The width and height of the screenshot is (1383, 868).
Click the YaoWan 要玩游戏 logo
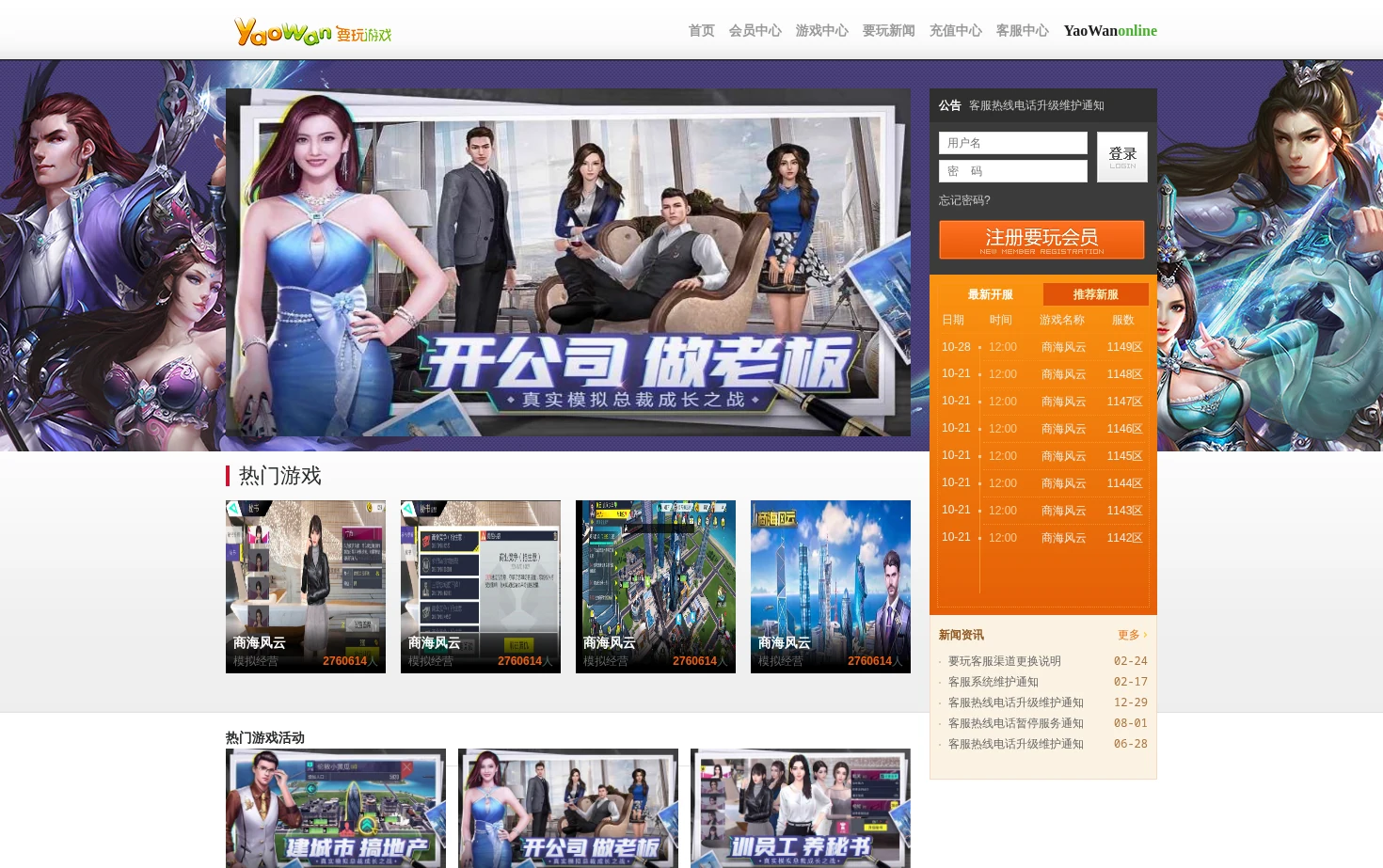(312, 32)
